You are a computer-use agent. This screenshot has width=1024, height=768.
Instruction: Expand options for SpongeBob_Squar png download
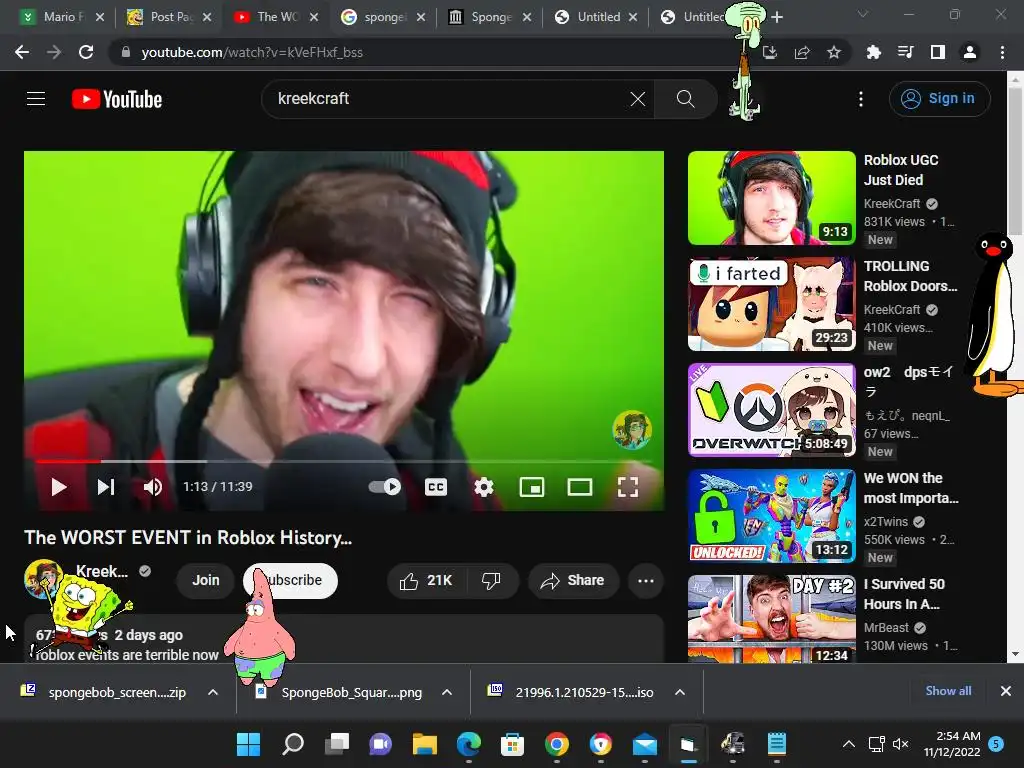click(x=447, y=692)
